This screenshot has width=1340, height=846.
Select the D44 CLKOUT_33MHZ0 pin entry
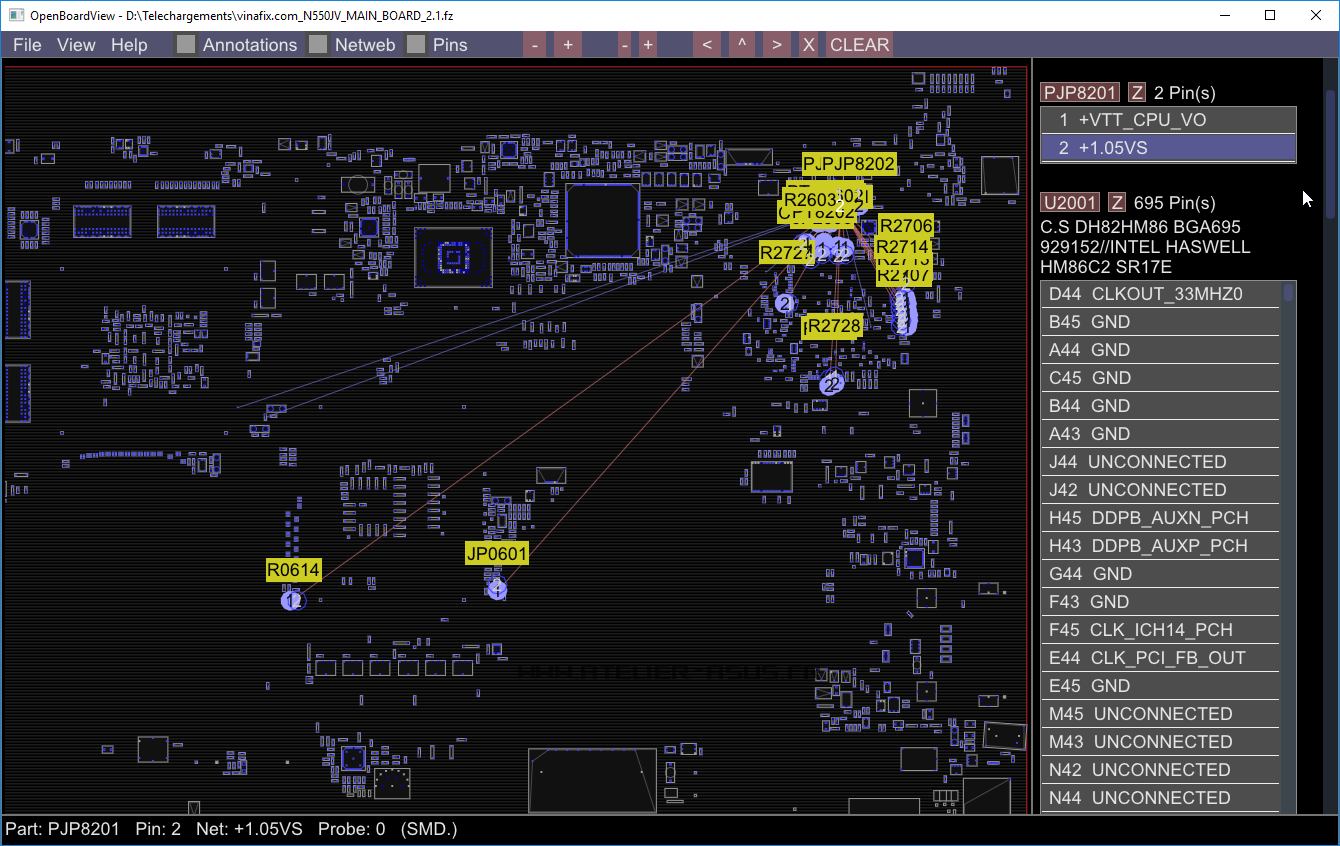[1160, 294]
